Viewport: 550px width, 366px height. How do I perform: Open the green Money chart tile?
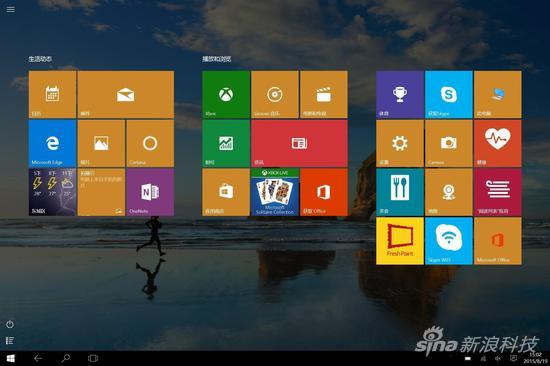[226, 143]
